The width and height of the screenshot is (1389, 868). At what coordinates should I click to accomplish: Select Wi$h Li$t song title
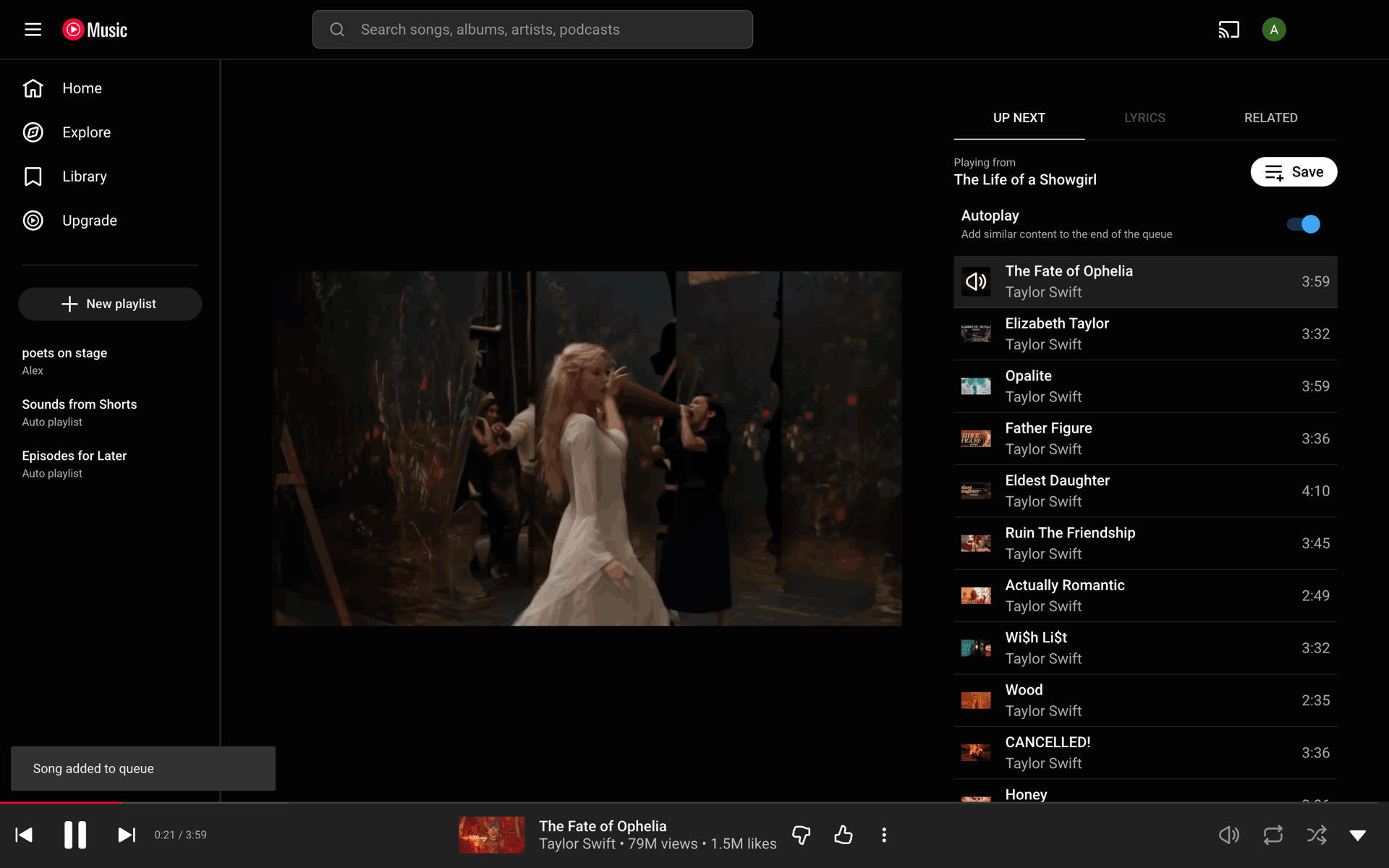click(x=1036, y=637)
